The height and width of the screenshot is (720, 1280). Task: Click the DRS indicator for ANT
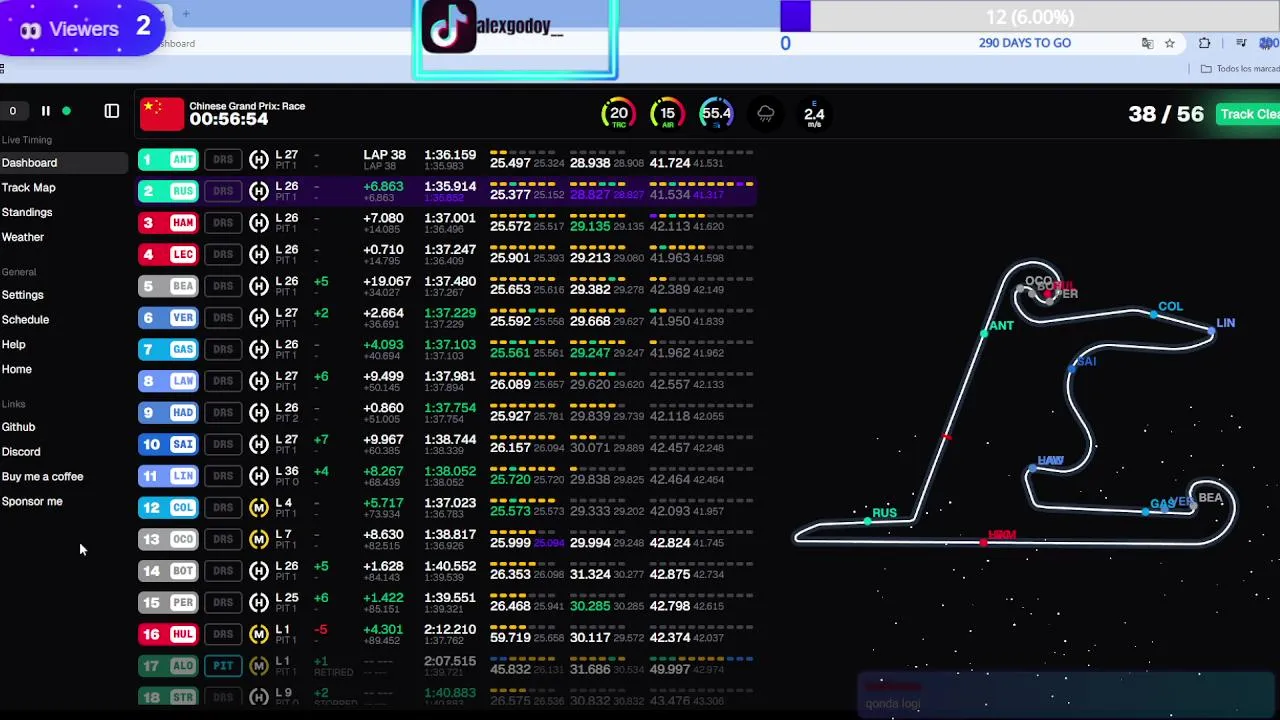pyautogui.click(x=223, y=159)
